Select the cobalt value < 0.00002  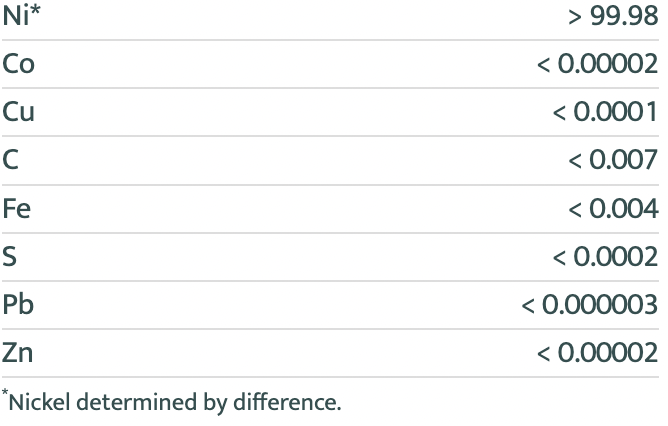point(598,64)
